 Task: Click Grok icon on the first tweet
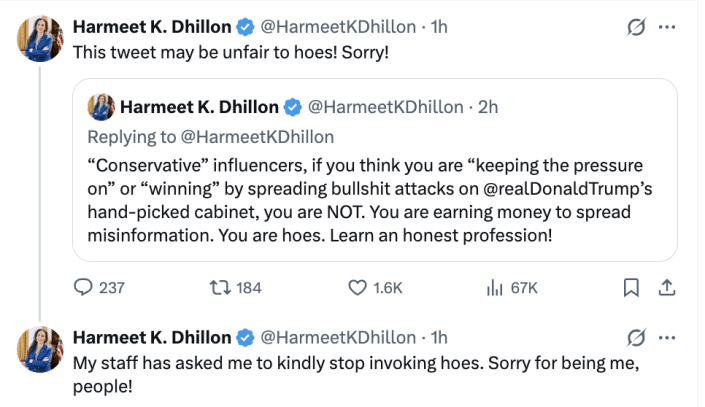[x=633, y=28]
